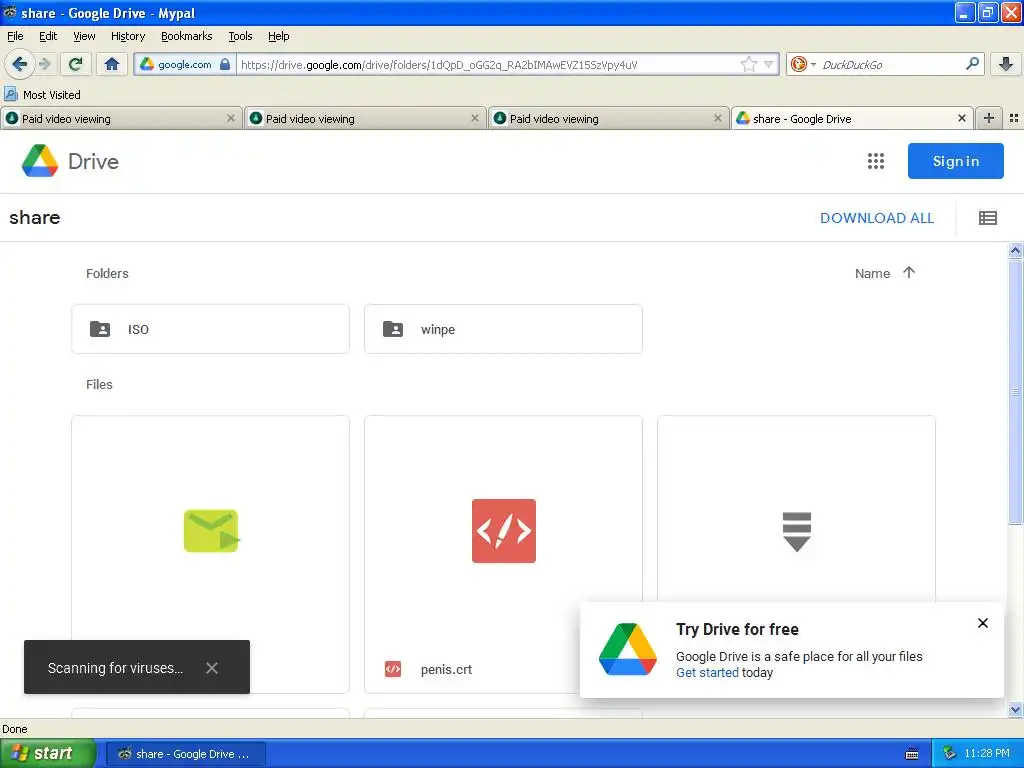Click the vertical scrollbar thumb

point(1015,391)
